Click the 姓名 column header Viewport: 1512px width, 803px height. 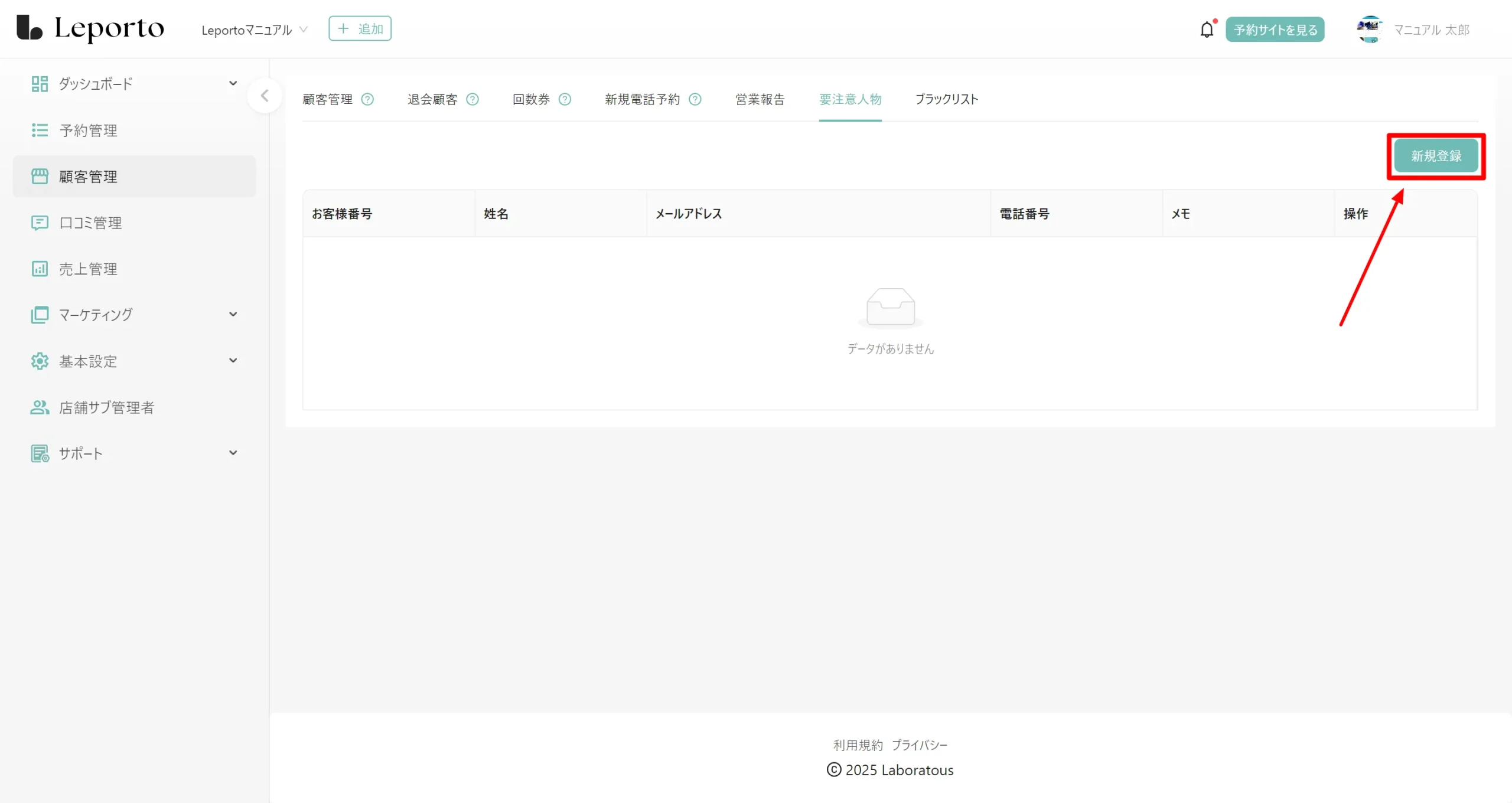click(x=561, y=214)
